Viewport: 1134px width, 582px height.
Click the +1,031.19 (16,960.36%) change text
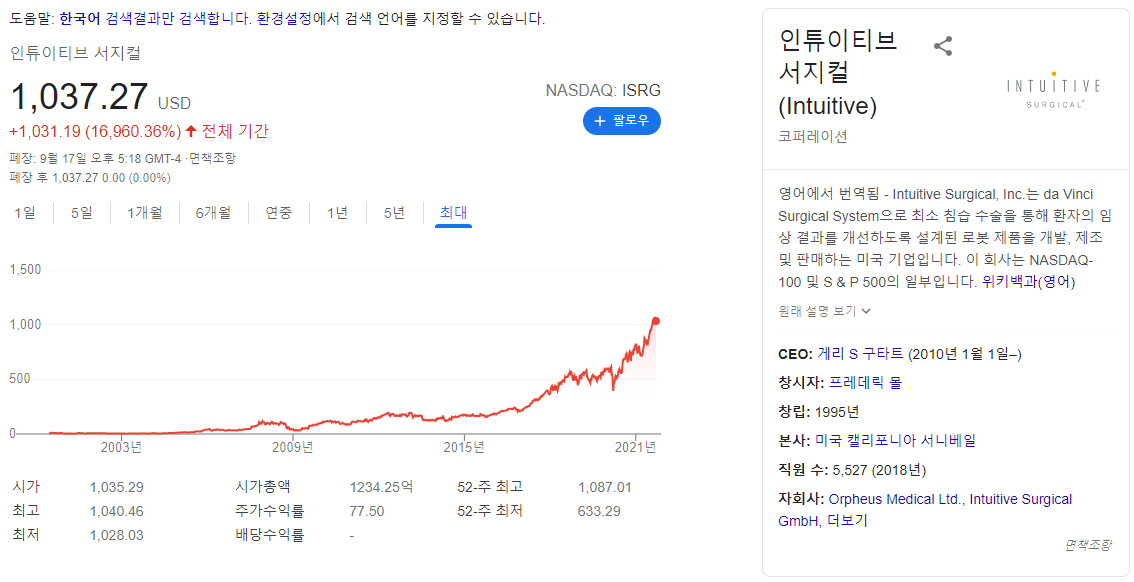coord(95,132)
